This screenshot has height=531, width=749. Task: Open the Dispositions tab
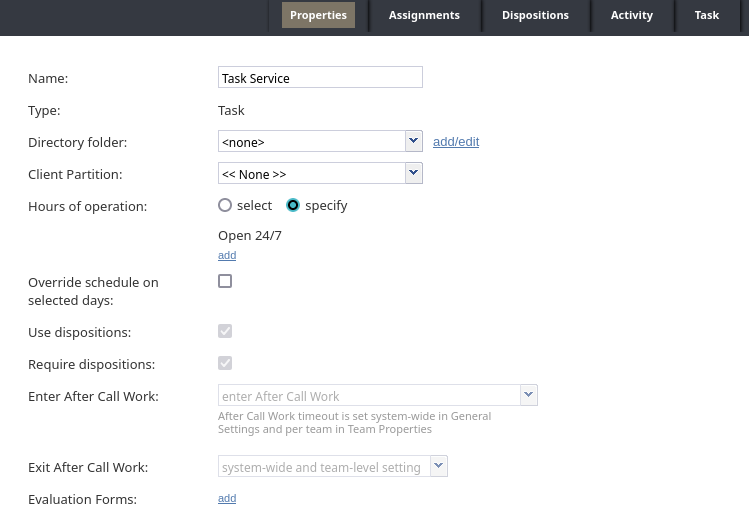(x=535, y=15)
